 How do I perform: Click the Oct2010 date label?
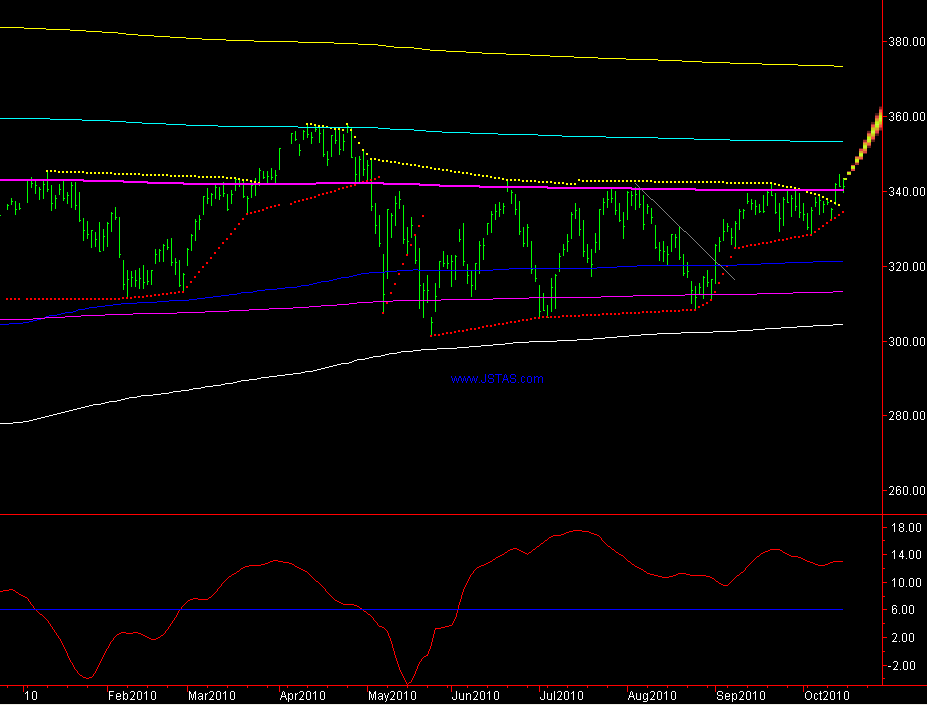tap(827, 695)
